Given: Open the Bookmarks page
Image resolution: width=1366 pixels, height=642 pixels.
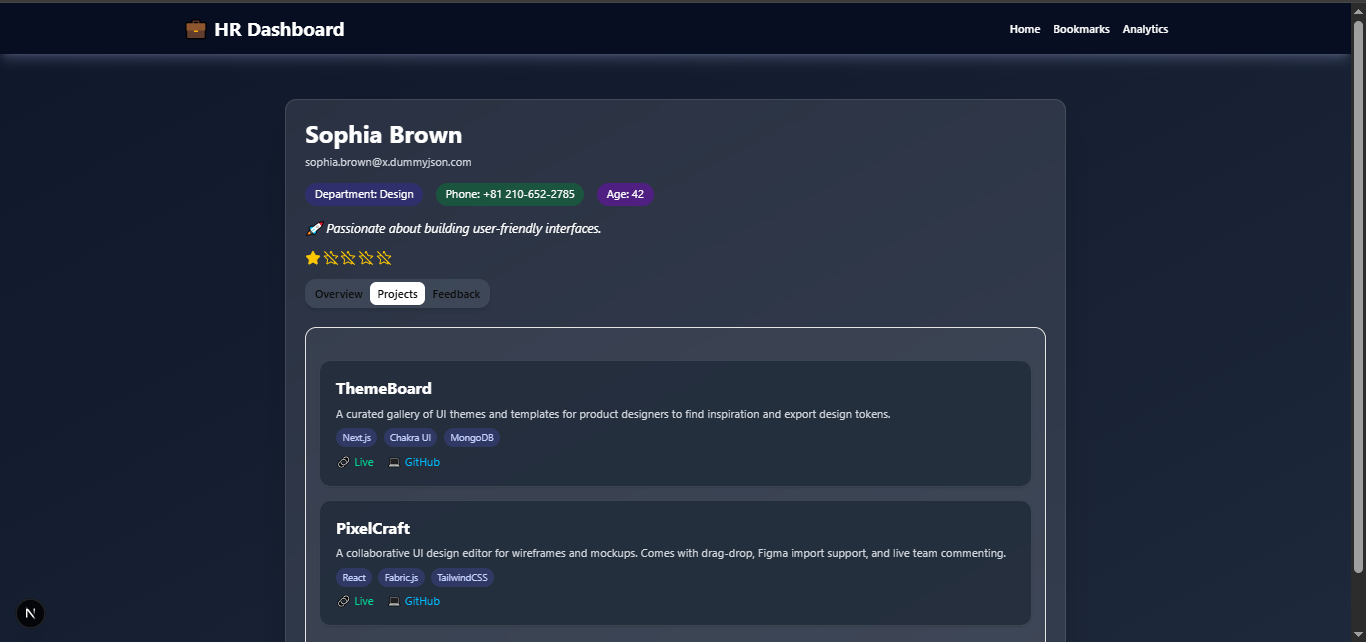Looking at the screenshot, I should click(x=1081, y=29).
